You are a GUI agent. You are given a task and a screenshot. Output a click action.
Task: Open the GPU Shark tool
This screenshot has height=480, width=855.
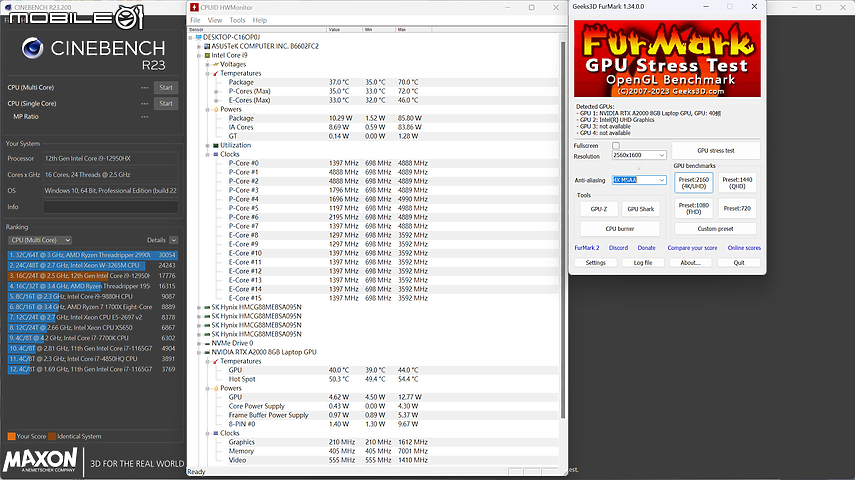tap(641, 209)
